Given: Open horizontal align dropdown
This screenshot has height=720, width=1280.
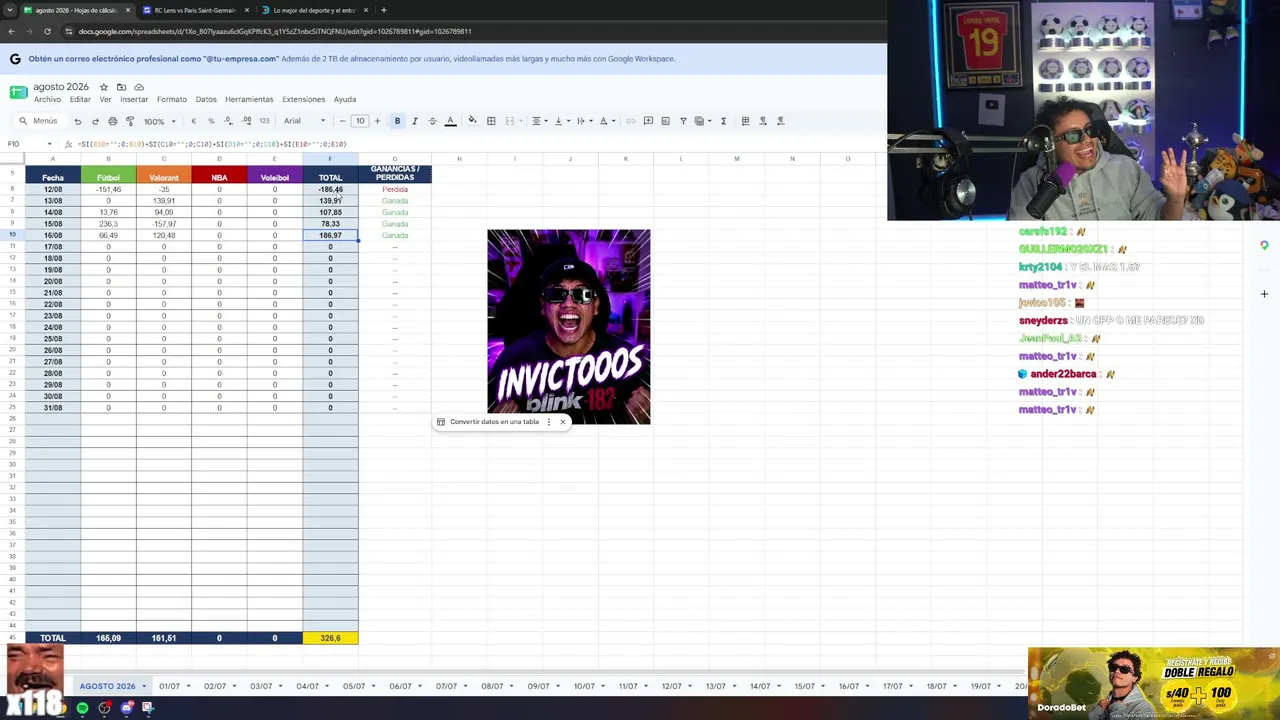Looking at the screenshot, I should pos(539,121).
